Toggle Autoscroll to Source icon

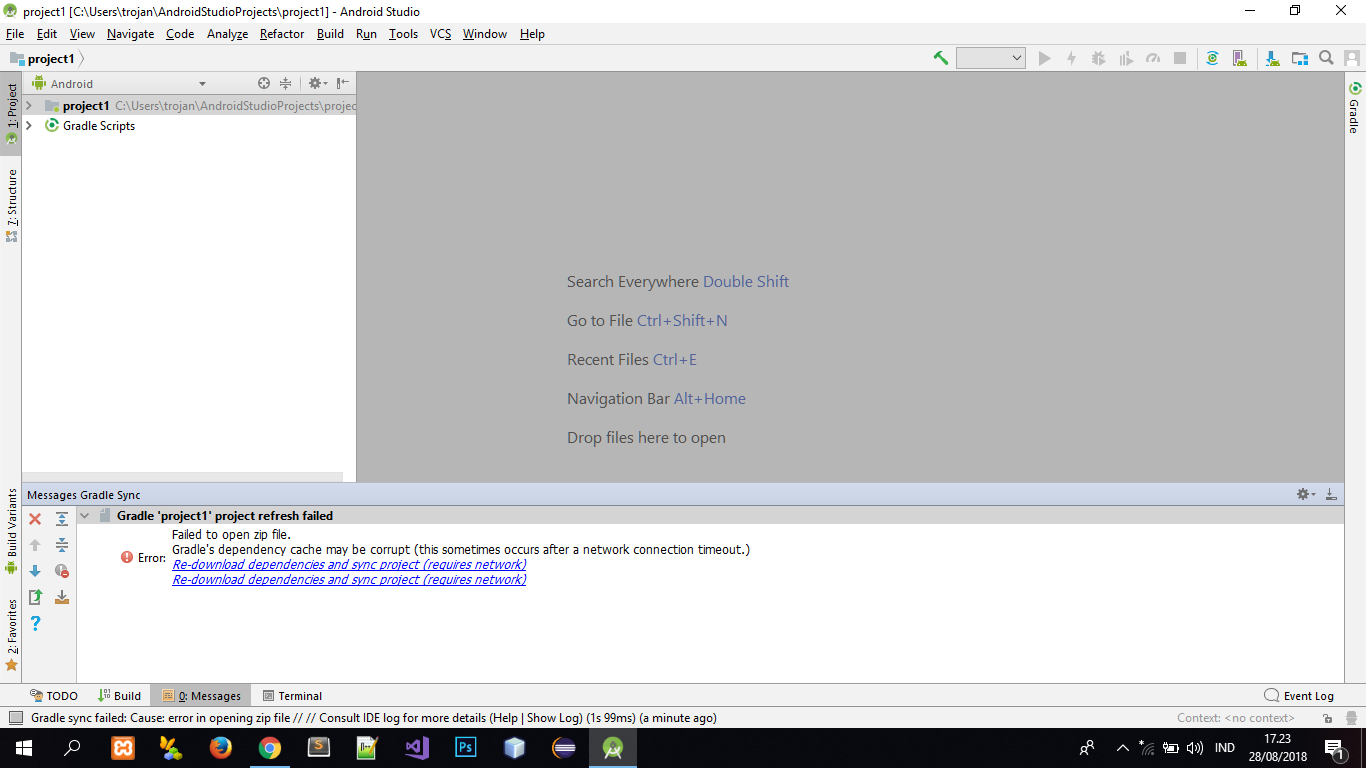[x=62, y=597]
